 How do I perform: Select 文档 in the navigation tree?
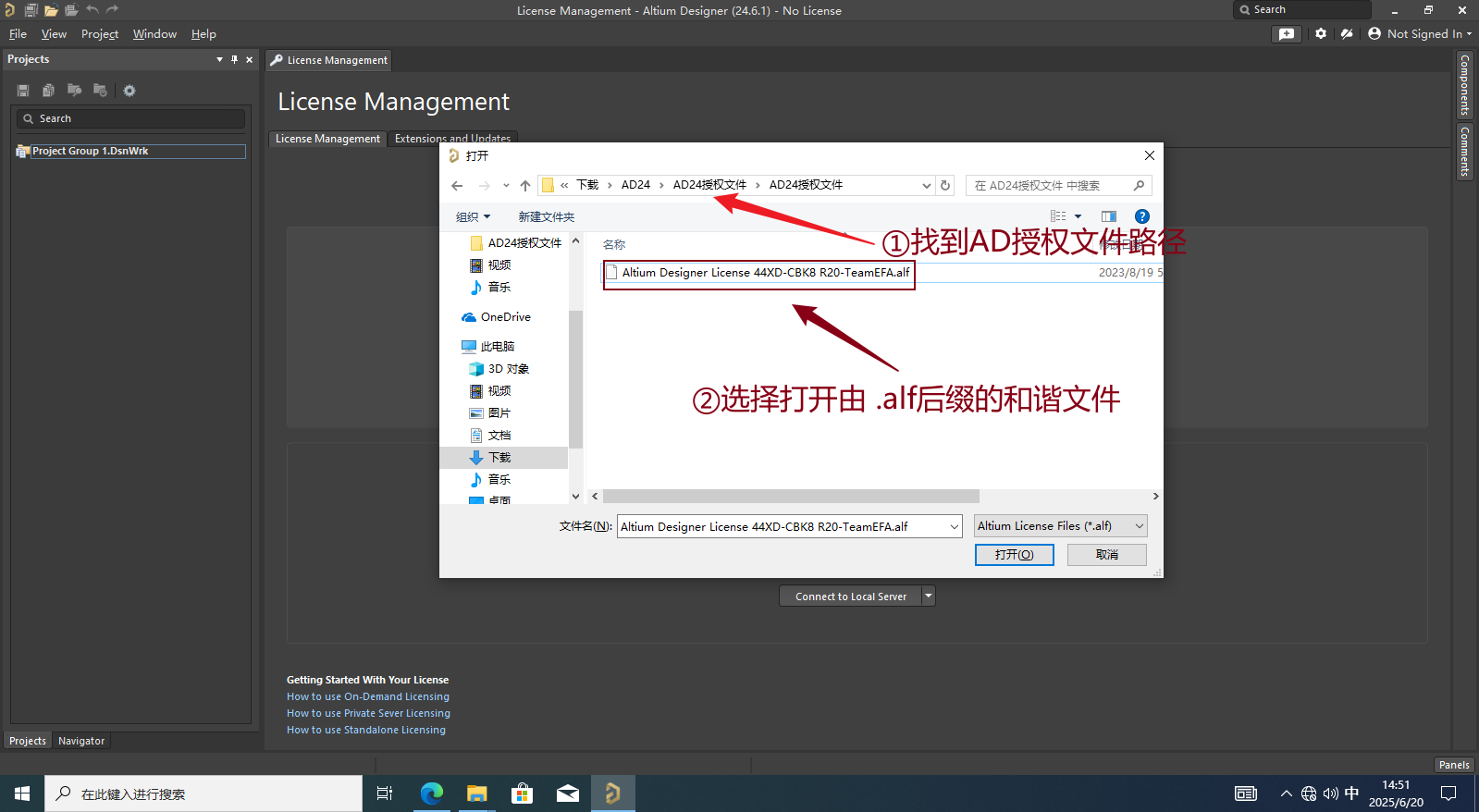click(490, 436)
